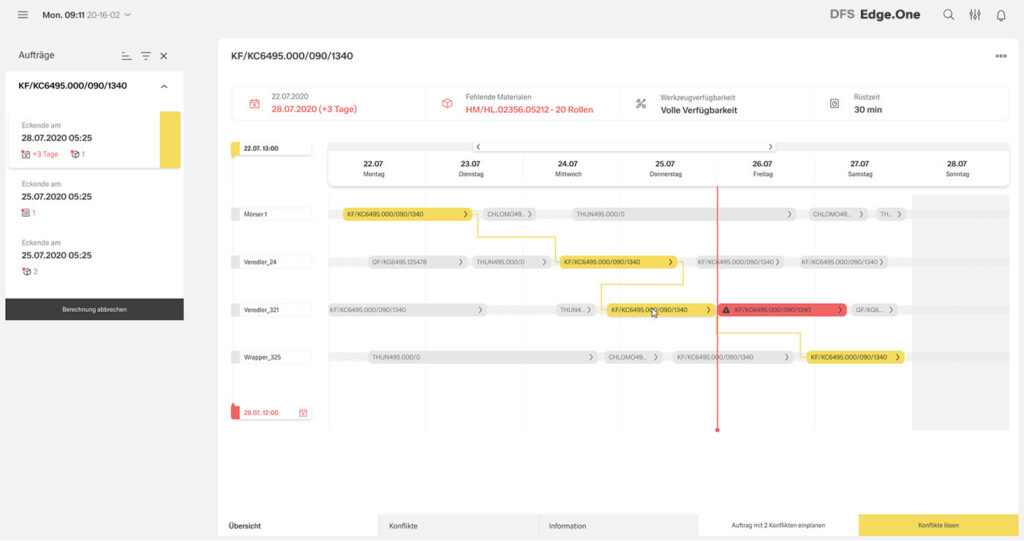Click warning icon on red Veredler_321 task
This screenshot has height=541, width=1024.
[726, 310]
